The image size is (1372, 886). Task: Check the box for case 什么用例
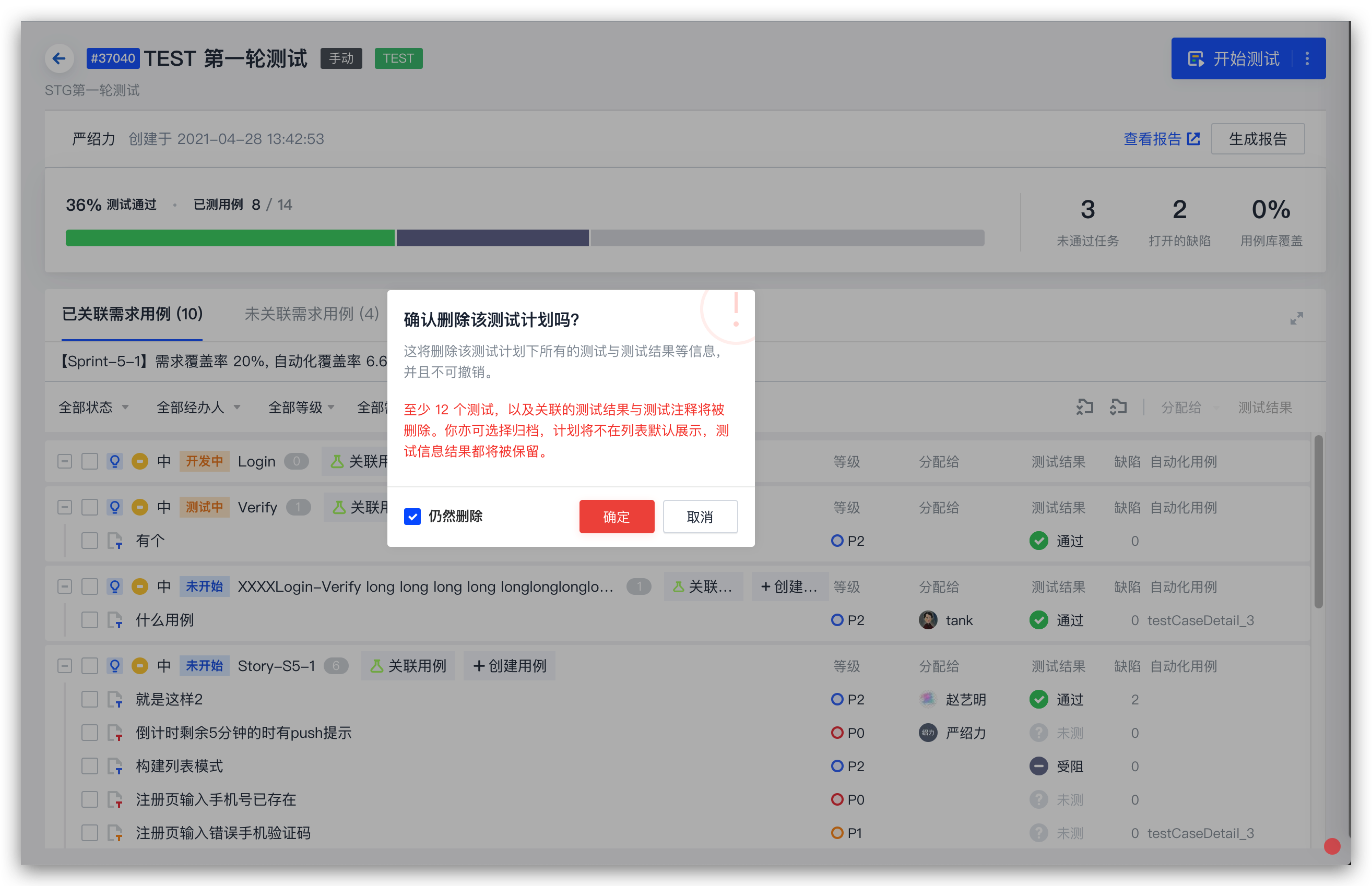coord(90,620)
